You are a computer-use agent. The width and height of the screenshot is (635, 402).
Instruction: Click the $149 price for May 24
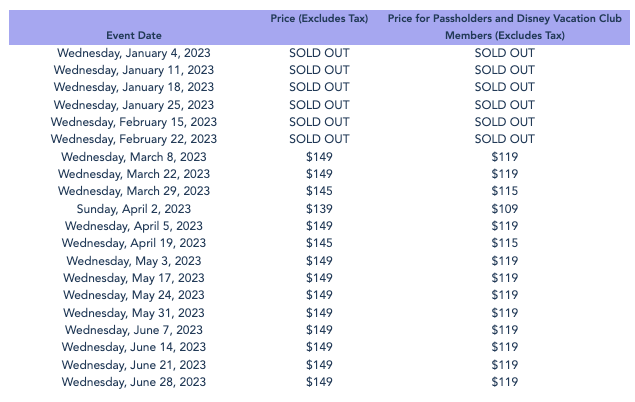(319, 295)
